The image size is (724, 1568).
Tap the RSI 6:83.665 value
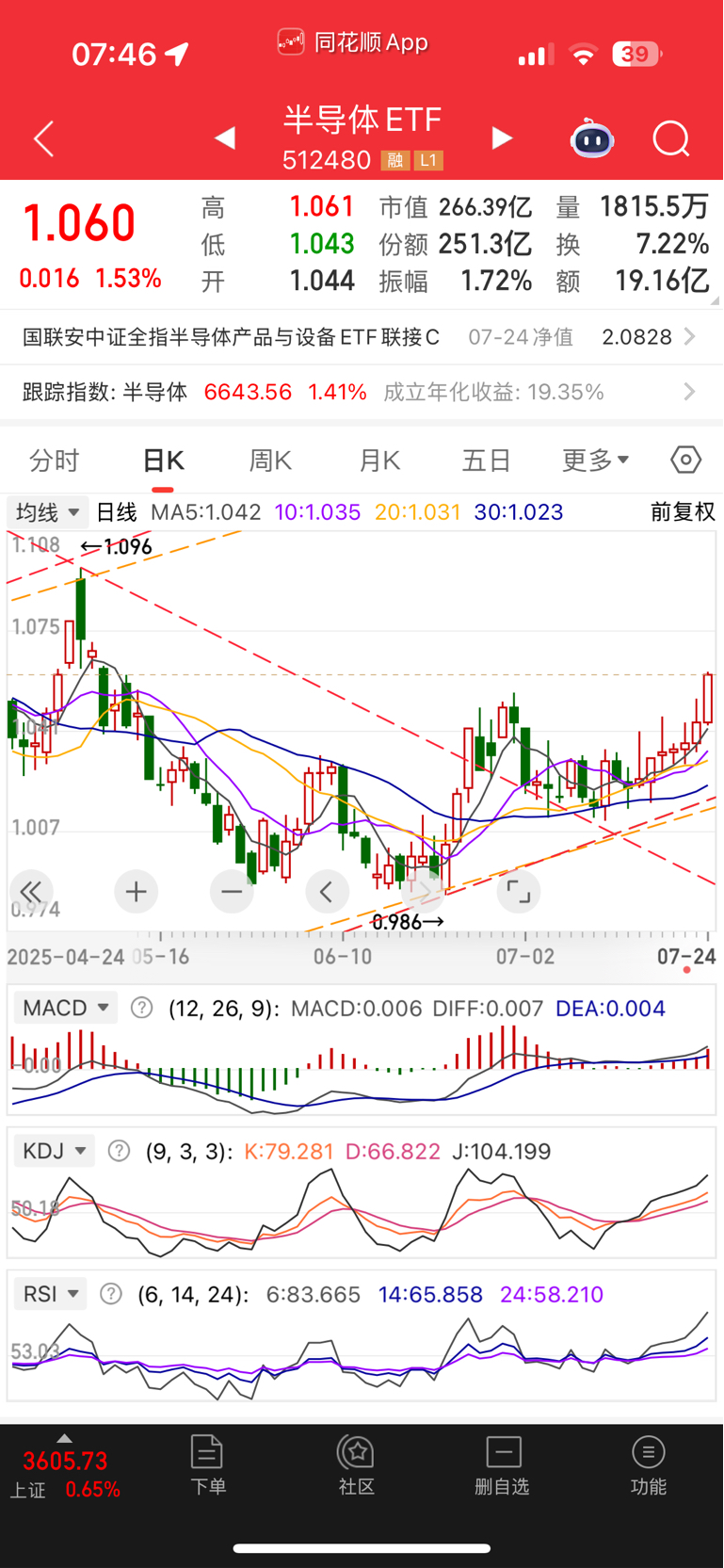click(314, 1294)
